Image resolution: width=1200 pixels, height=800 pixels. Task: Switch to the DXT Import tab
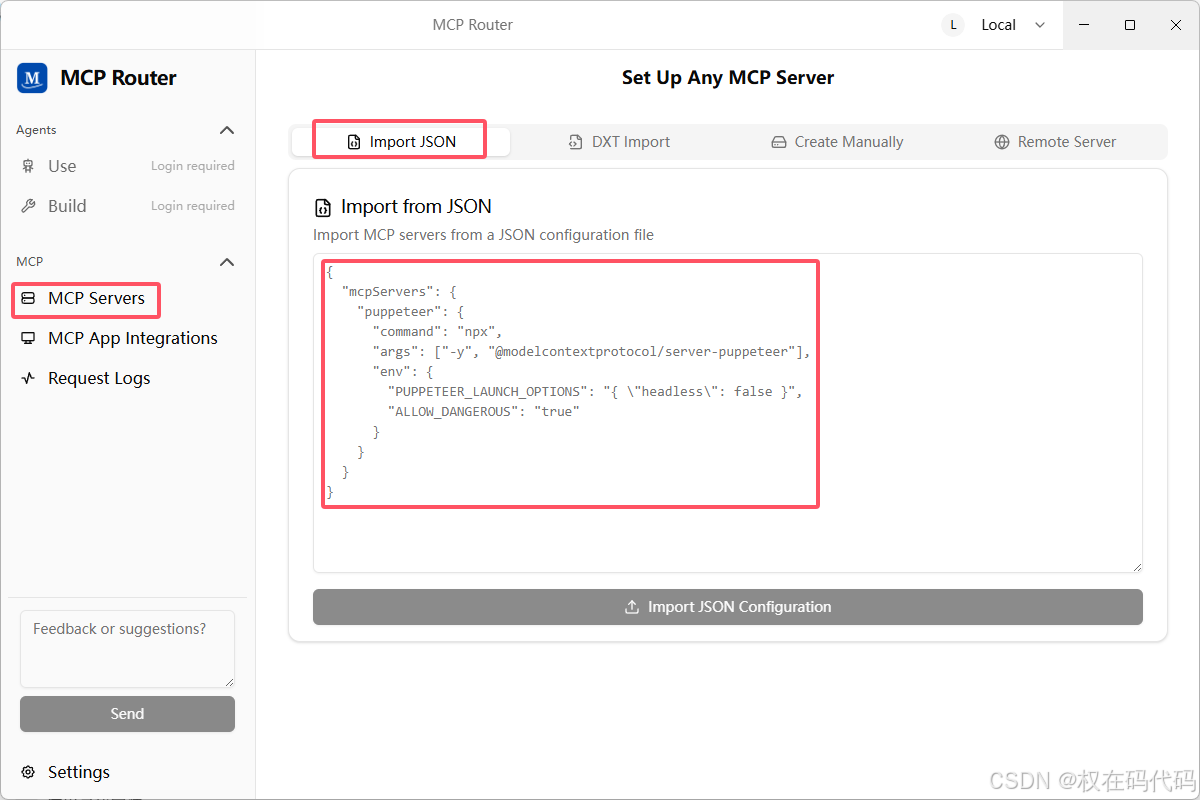[619, 142]
